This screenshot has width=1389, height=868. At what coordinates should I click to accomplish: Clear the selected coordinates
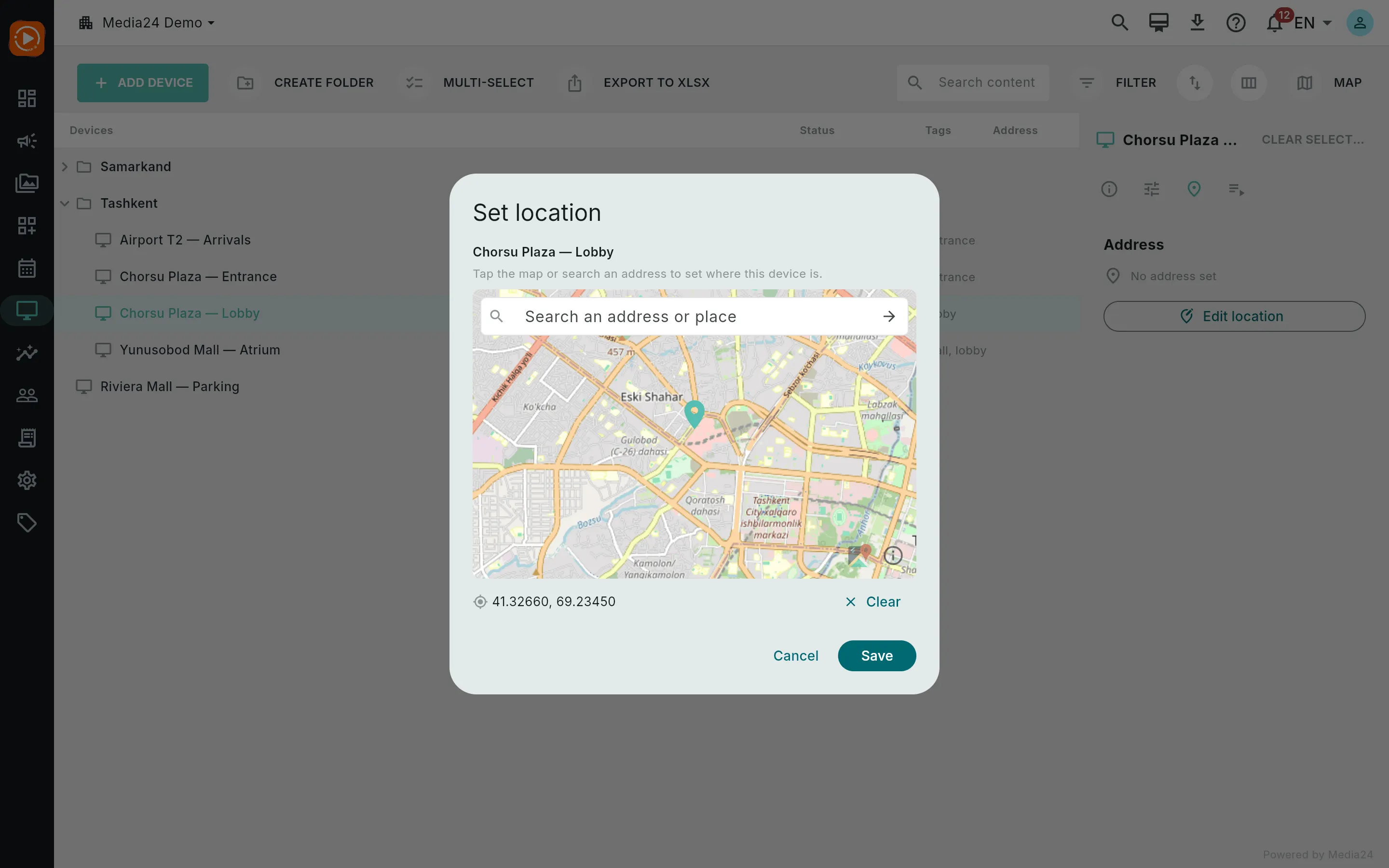[x=873, y=602]
